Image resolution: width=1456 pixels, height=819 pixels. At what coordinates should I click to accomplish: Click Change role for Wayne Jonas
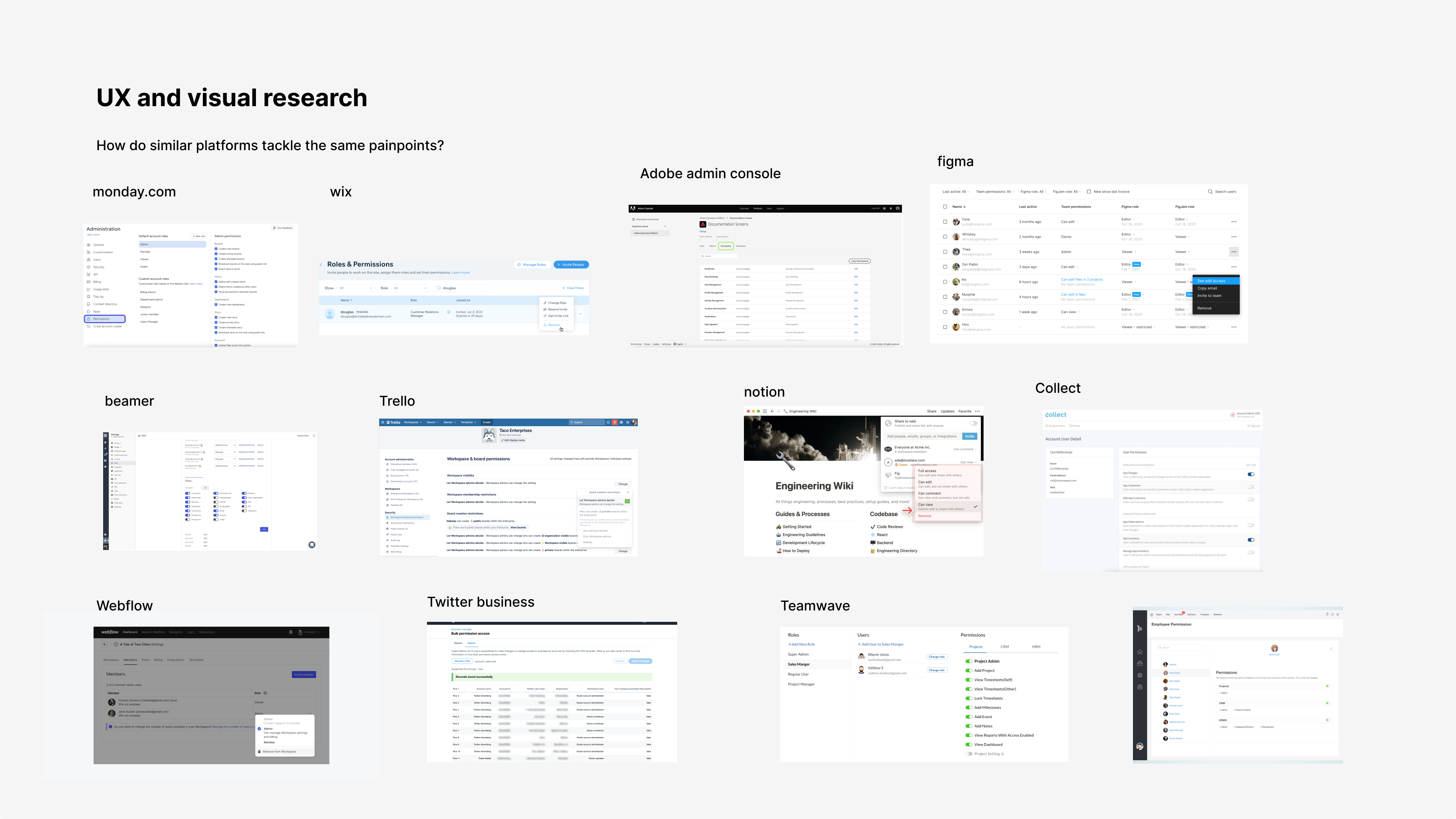click(937, 657)
